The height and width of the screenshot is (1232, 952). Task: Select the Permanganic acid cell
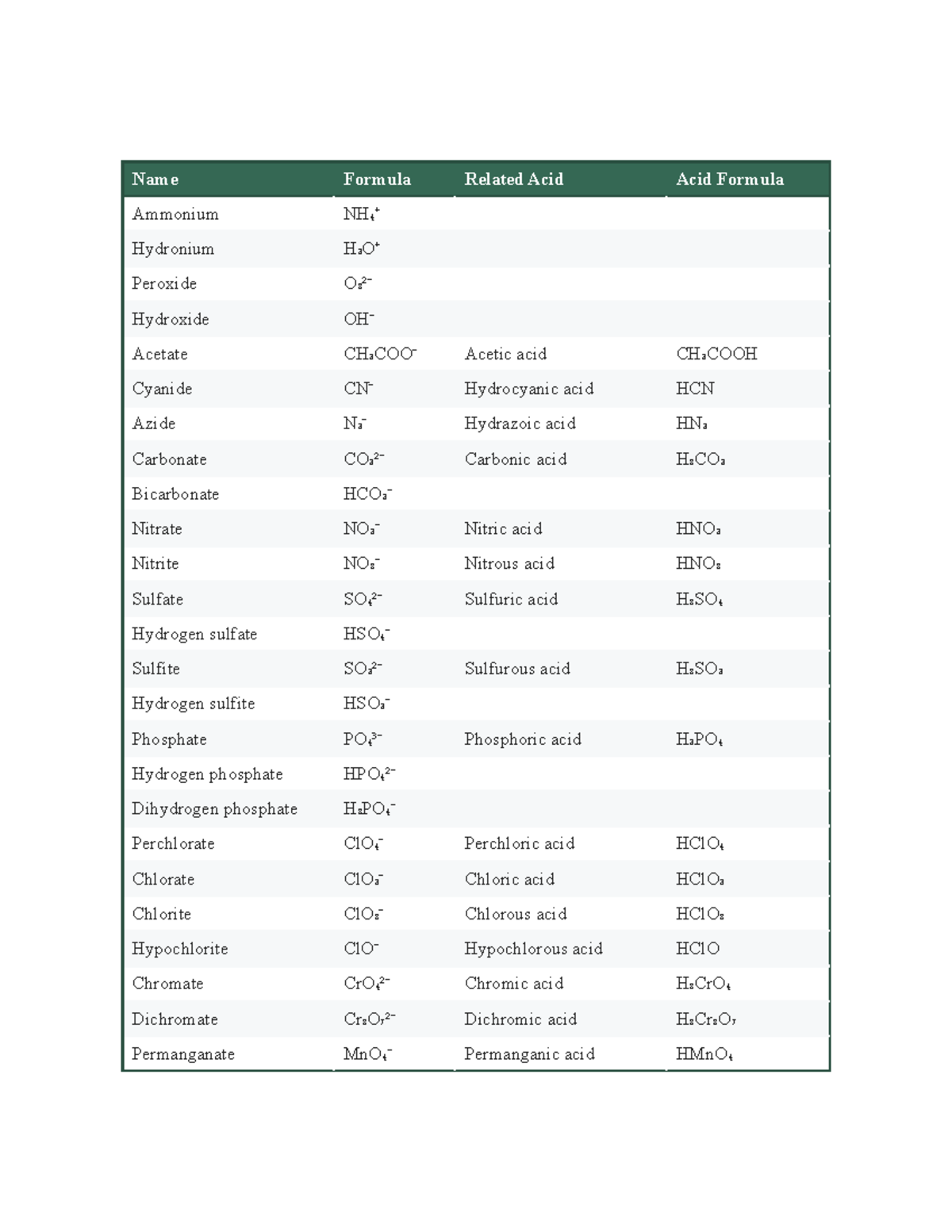point(530,1054)
